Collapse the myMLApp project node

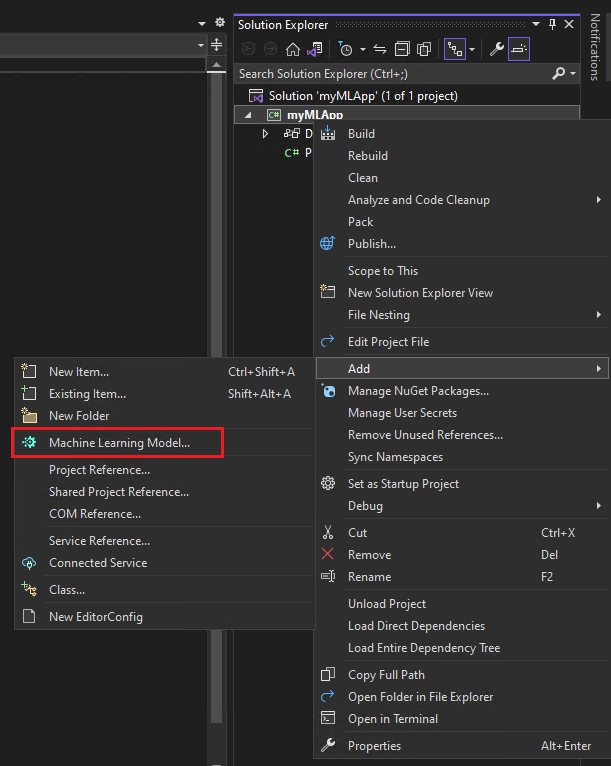coord(248,115)
